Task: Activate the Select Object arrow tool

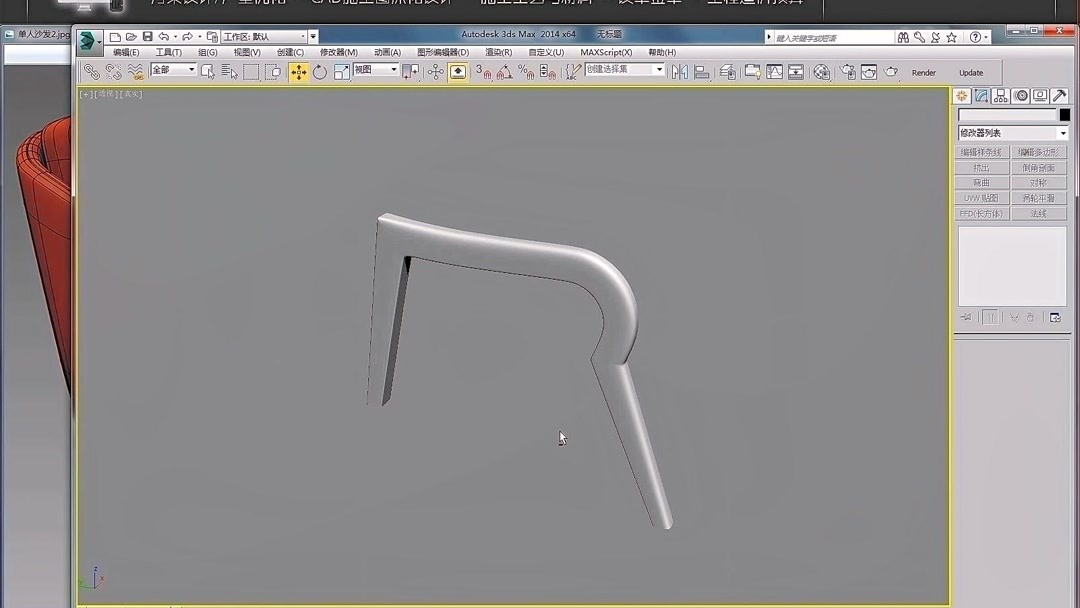Action: click(x=209, y=72)
